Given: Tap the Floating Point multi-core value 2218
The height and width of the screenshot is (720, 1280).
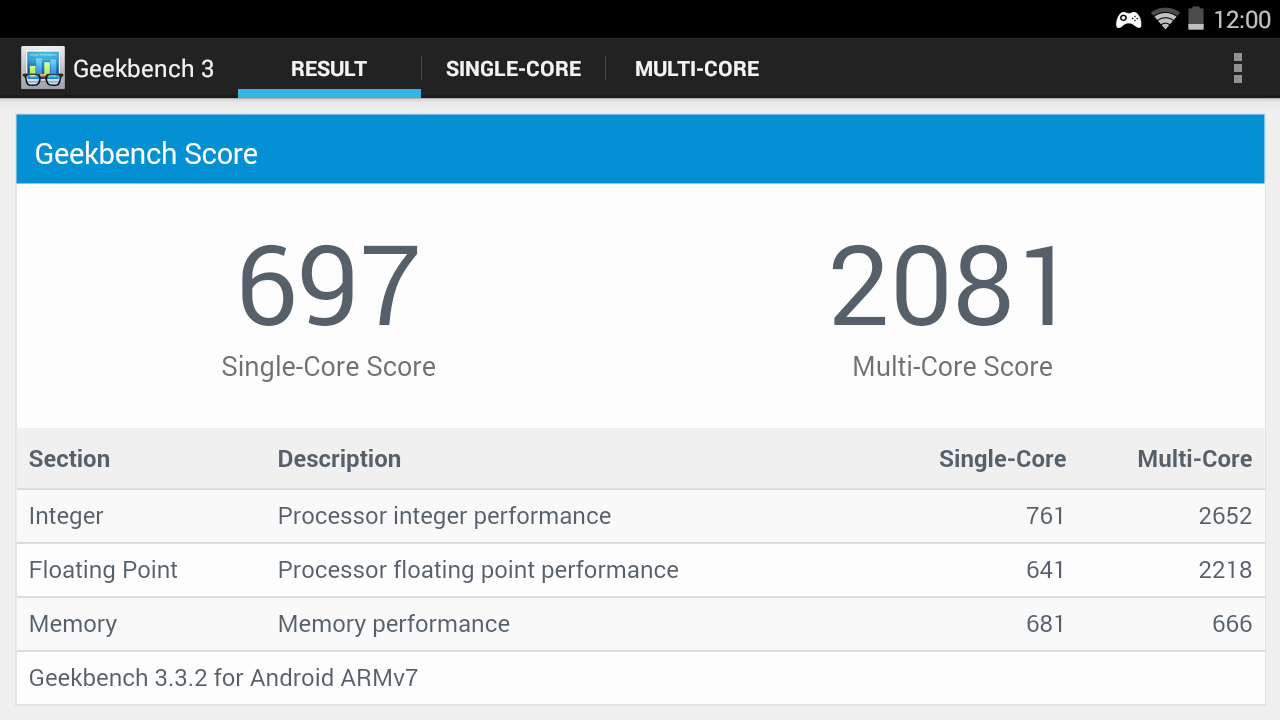Looking at the screenshot, I should click(x=1225, y=570).
